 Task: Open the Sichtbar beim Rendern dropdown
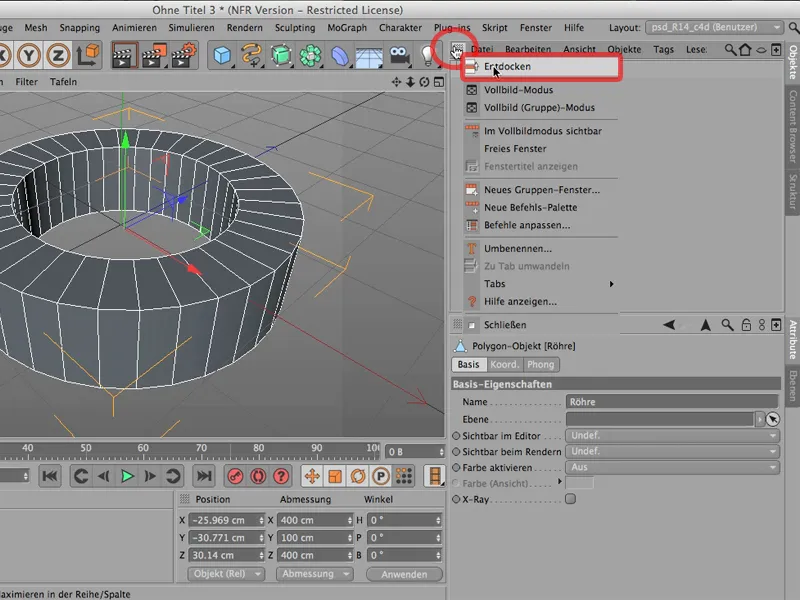click(x=672, y=451)
